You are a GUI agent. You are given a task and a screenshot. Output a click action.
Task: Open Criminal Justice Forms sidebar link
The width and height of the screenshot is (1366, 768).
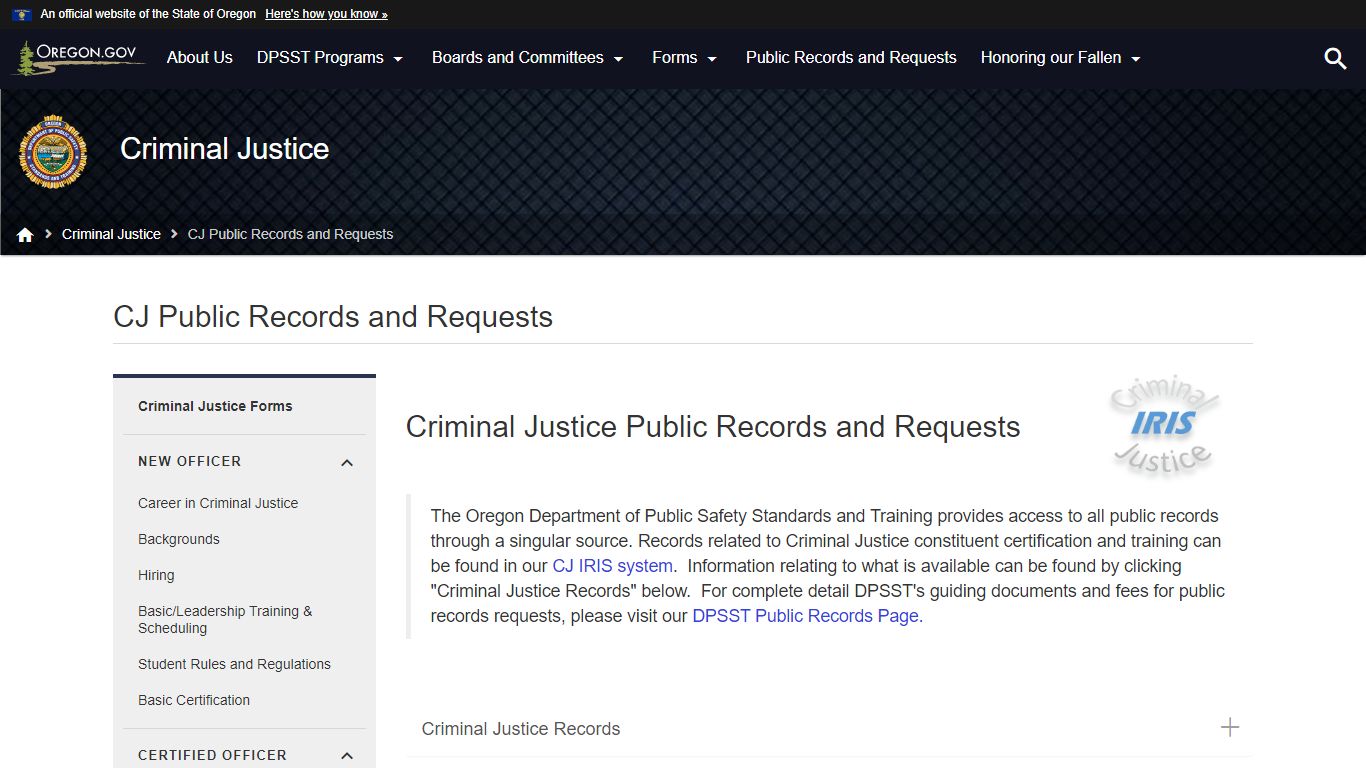pyautogui.click(x=215, y=406)
